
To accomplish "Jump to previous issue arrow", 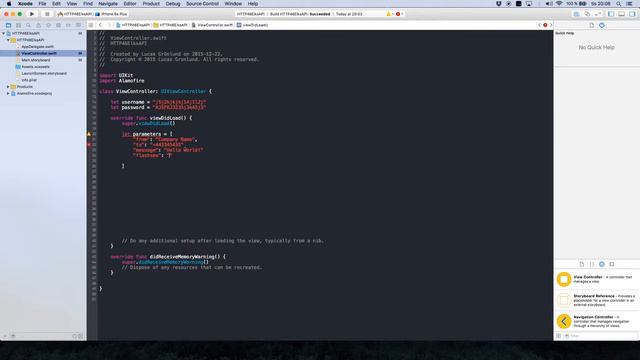I will point(540,25).
